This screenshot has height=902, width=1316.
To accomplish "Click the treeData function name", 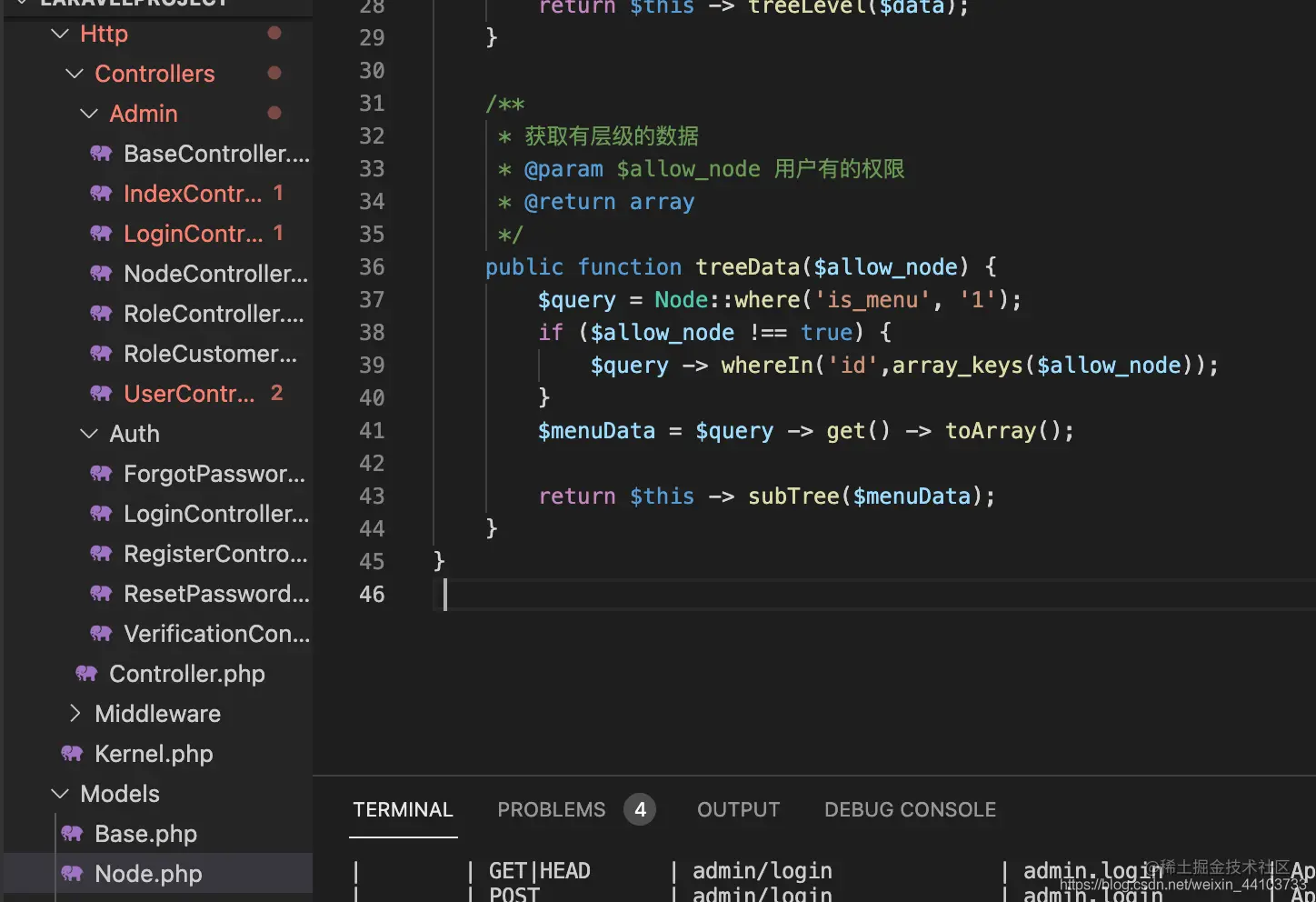I will pos(748,266).
